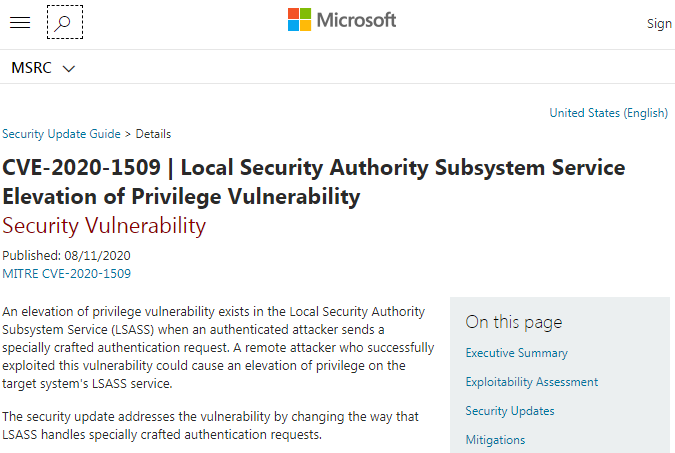
Task: Click the paragraph about the security update
Action: pyautogui.click(x=210, y=425)
